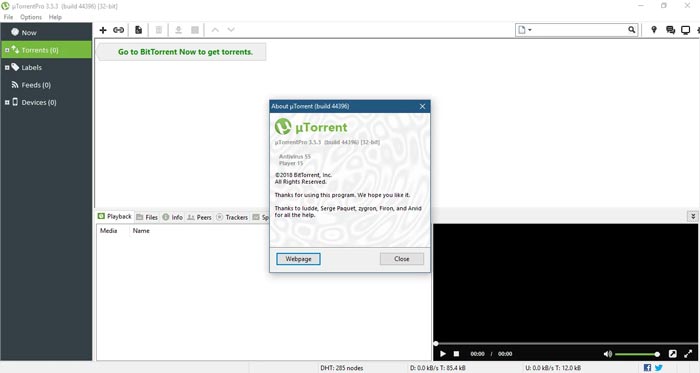Open the Twitter icon in status bar
This screenshot has width=700, height=373.
tap(658, 368)
